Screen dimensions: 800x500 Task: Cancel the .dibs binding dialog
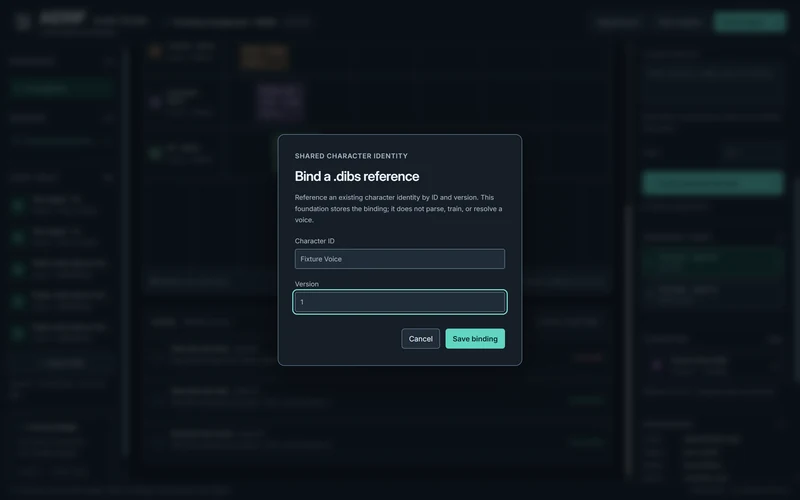coord(420,339)
